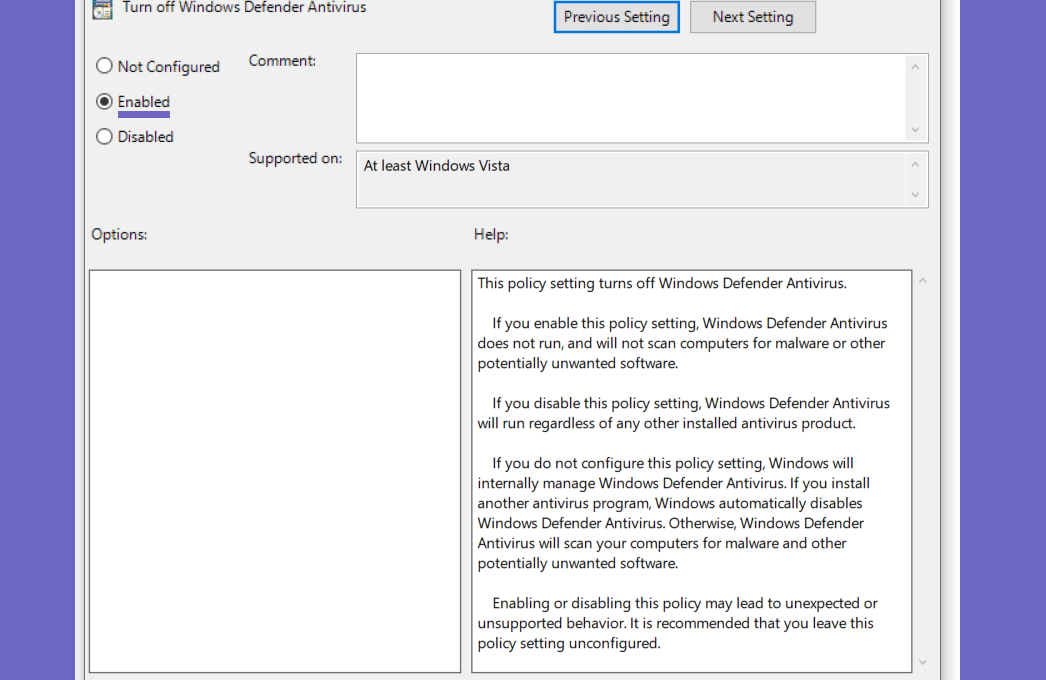Click the 'Options:' label
The width and height of the screenshot is (1046, 680).
click(x=119, y=234)
